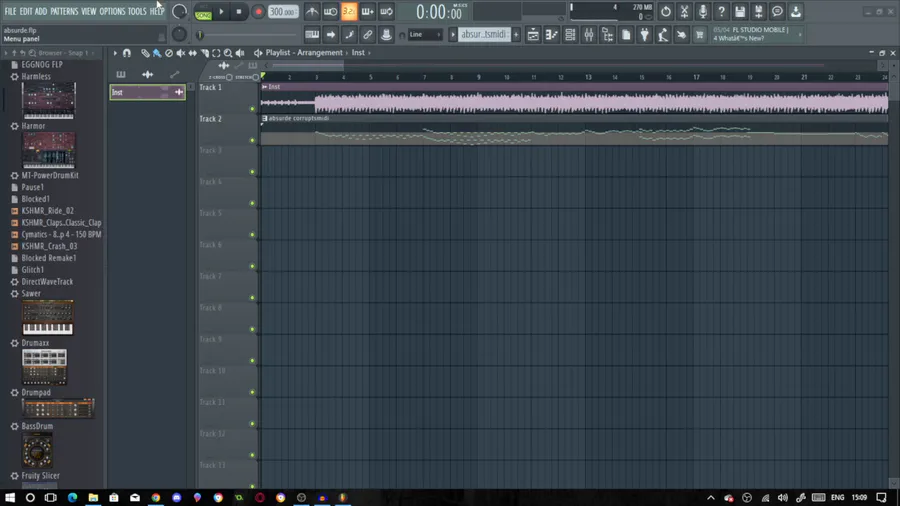Stop playback with the stop button
Screen dimensions: 900x506
pyautogui.click(x=239, y=11)
